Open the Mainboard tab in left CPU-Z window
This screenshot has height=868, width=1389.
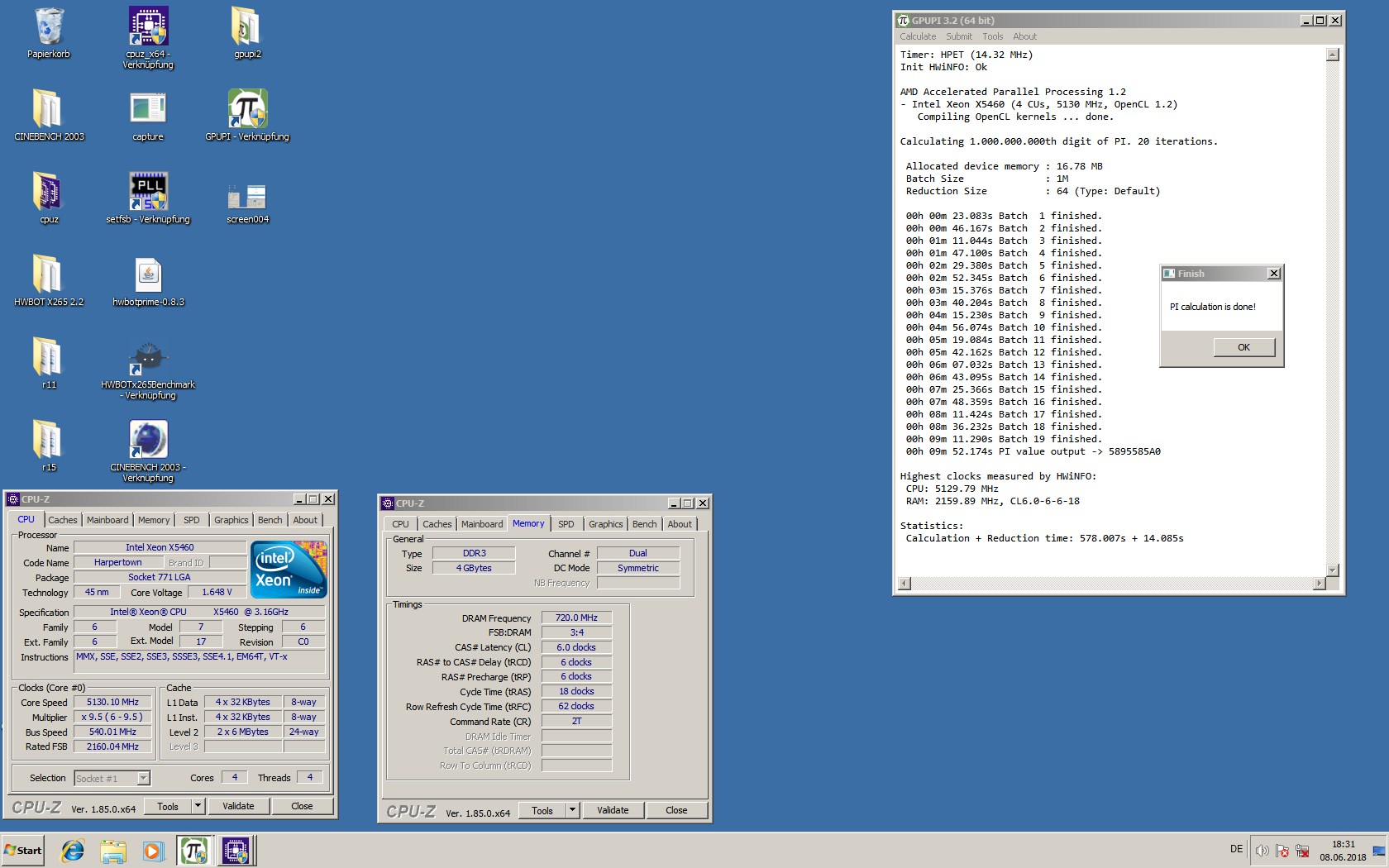(x=107, y=520)
